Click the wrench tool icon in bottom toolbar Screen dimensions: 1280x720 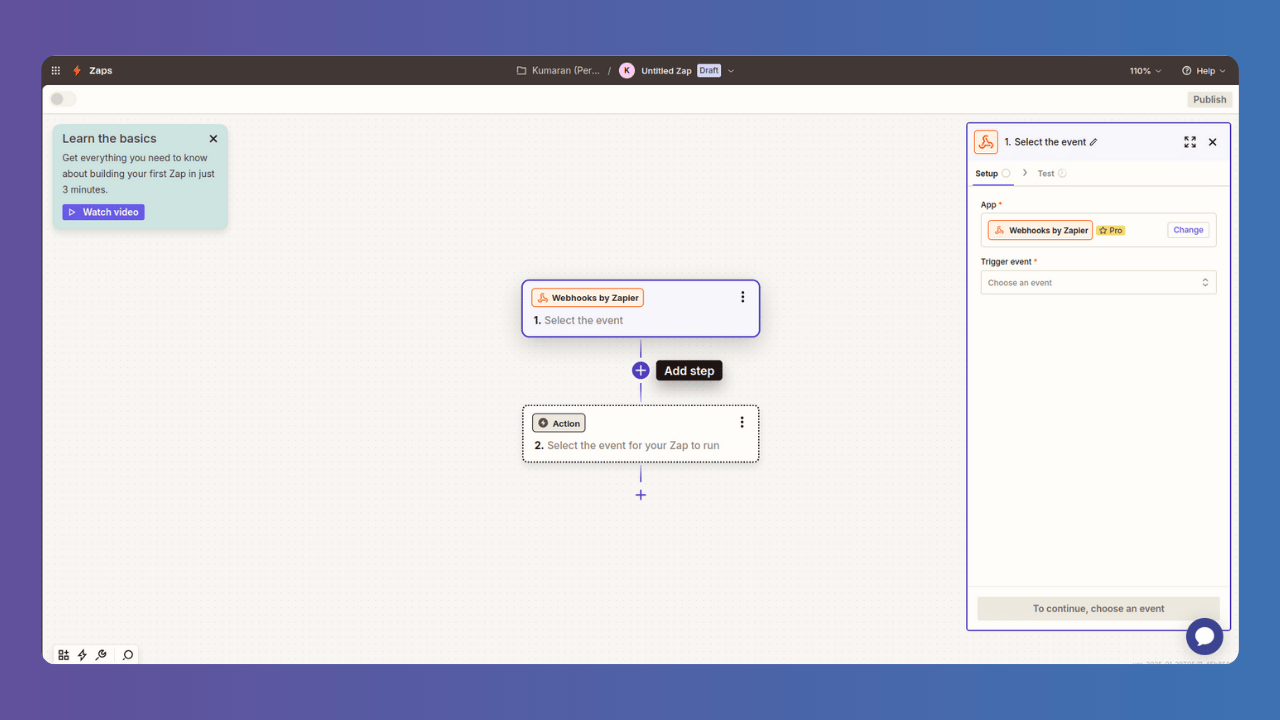tap(101, 655)
